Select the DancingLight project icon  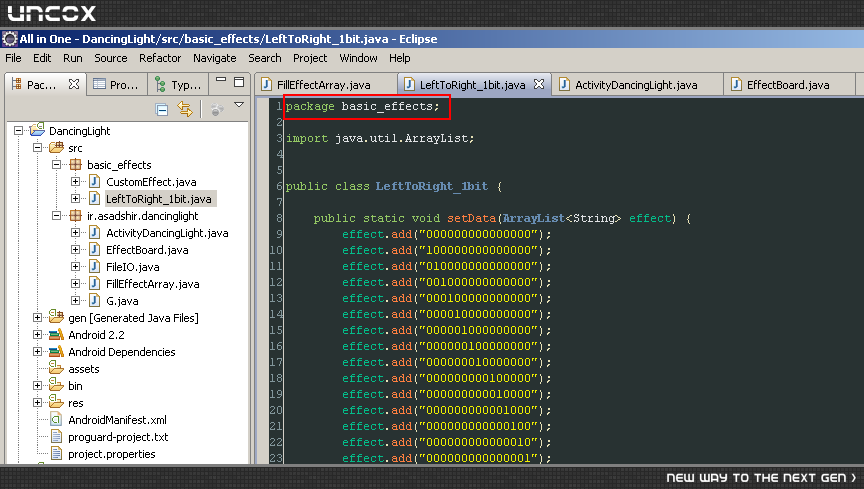tap(37, 130)
